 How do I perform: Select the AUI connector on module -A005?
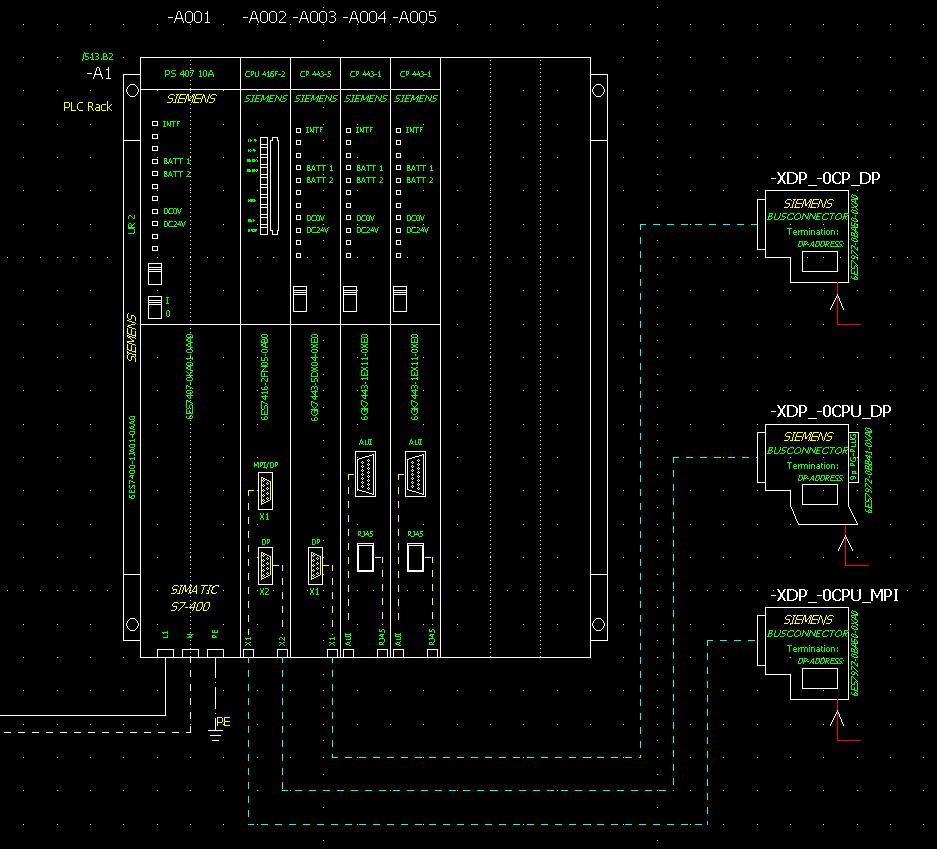[x=416, y=474]
